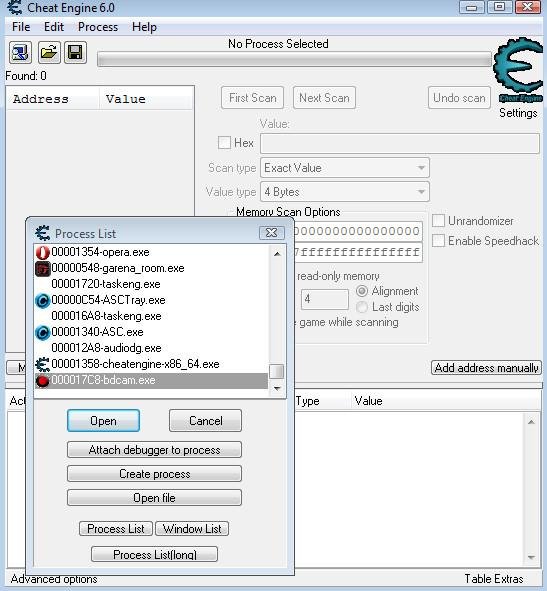Open the Edit menu
The image size is (547, 591).
(x=54, y=27)
